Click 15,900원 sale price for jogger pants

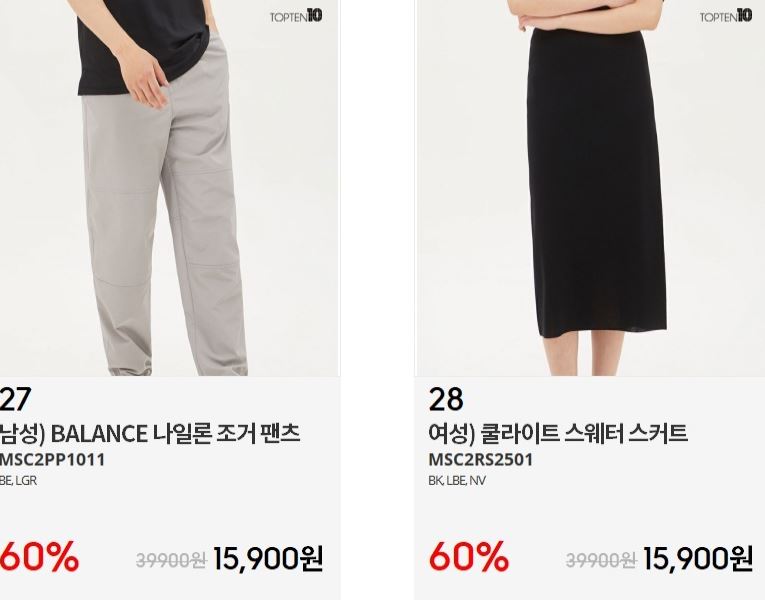(x=268, y=559)
